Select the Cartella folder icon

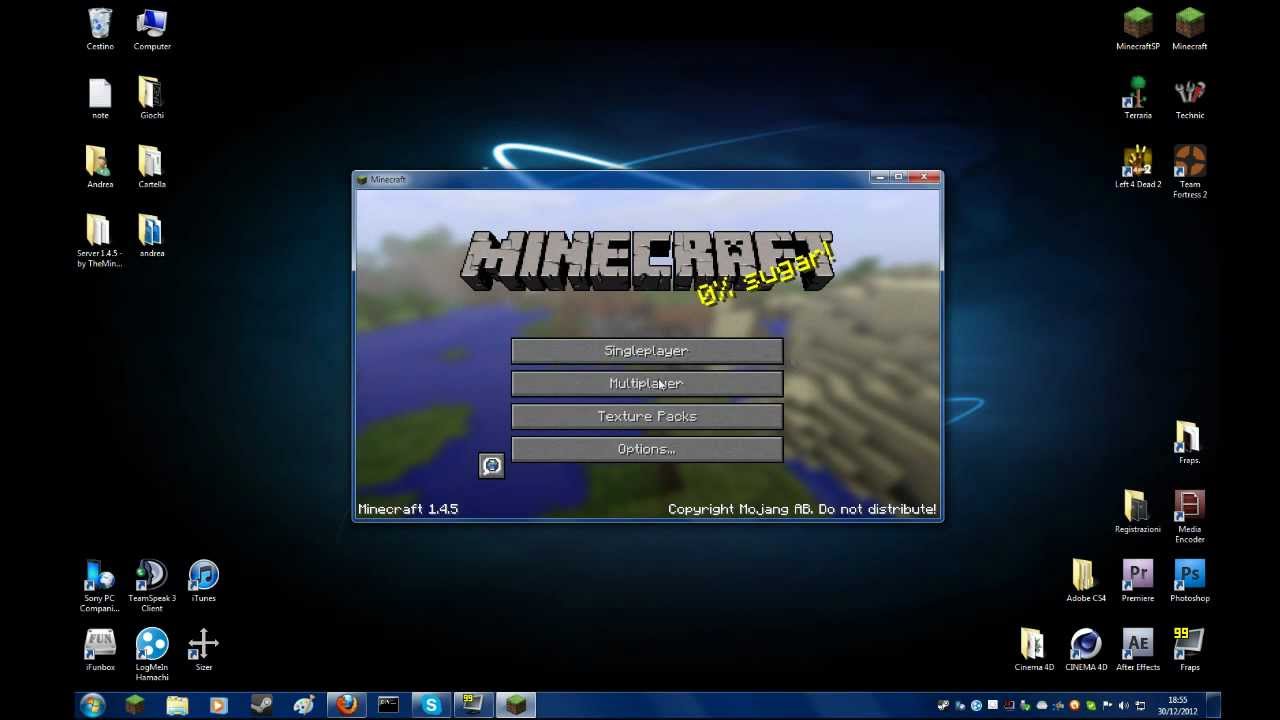[152, 167]
